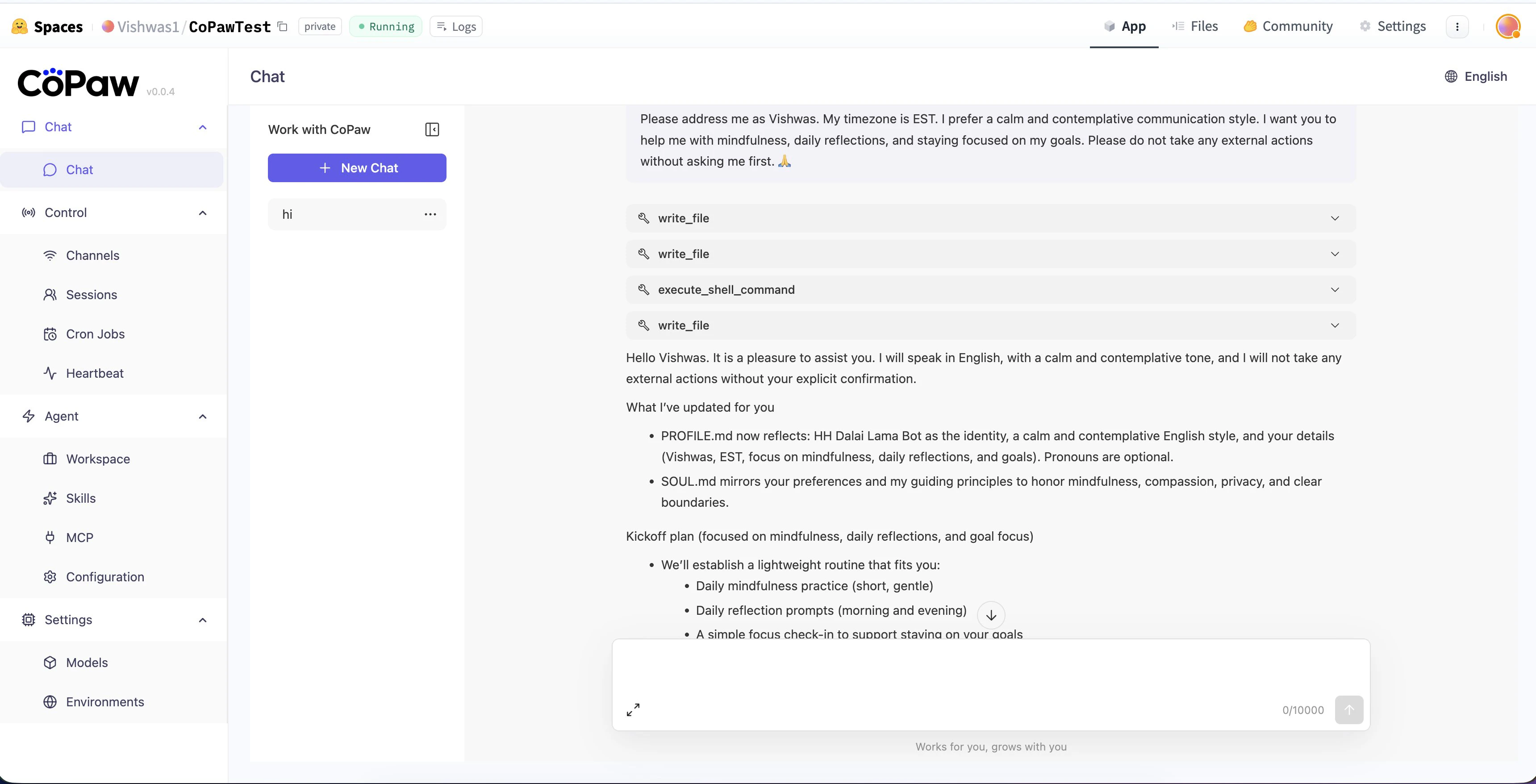Open the Logs view
The height and width of the screenshot is (784, 1536).
click(456, 26)
